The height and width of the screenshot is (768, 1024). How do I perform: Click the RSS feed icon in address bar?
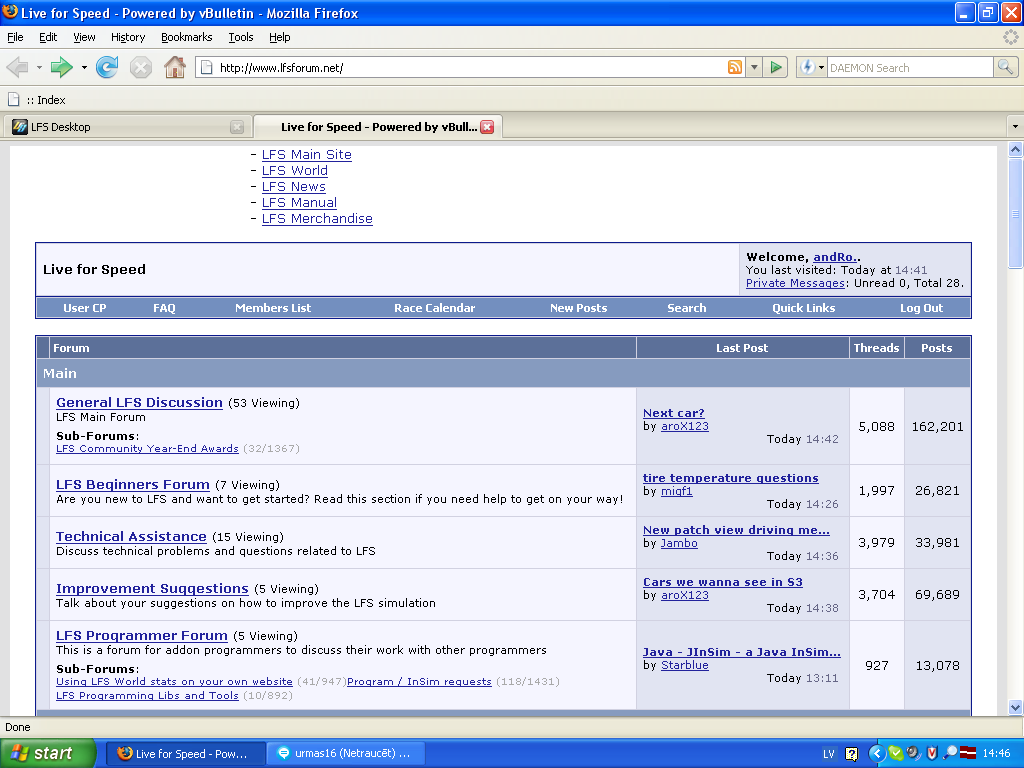735,67
